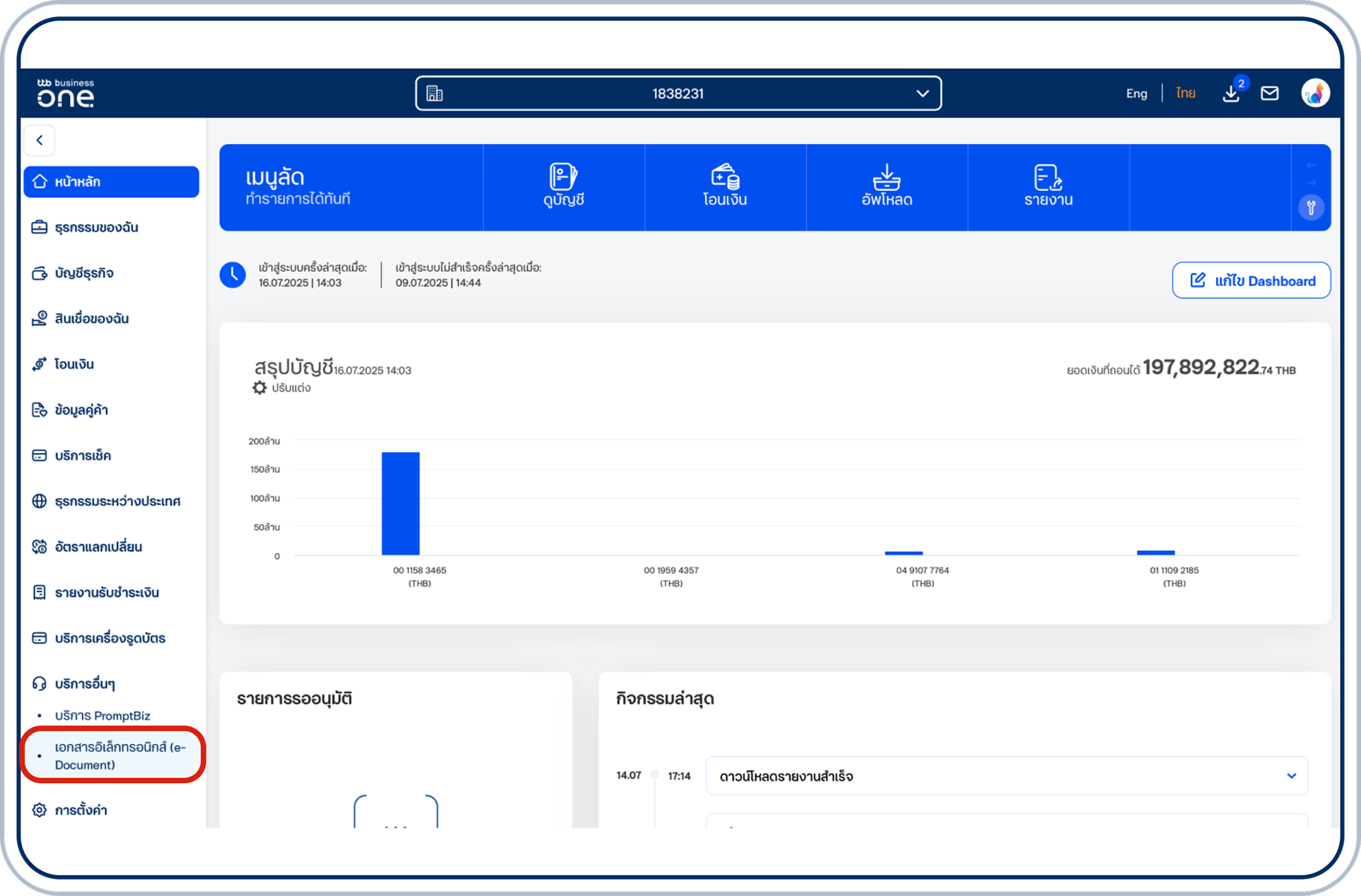This screenshot has width=1361, height=896.
Task: Click the tall blue bar for 00 1158 3465
Action: click(x=401, y=503)
